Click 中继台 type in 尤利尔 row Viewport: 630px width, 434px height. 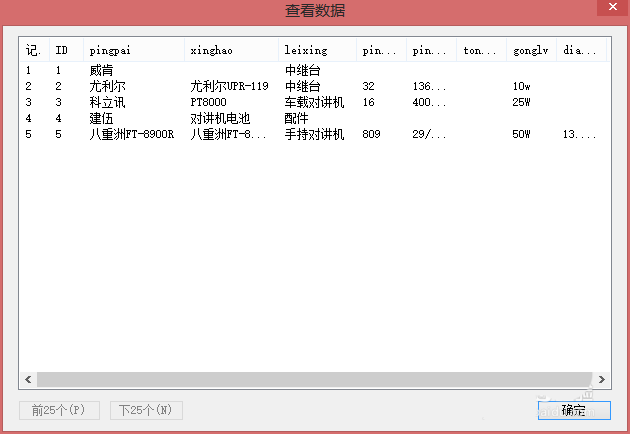click(303, 86)
